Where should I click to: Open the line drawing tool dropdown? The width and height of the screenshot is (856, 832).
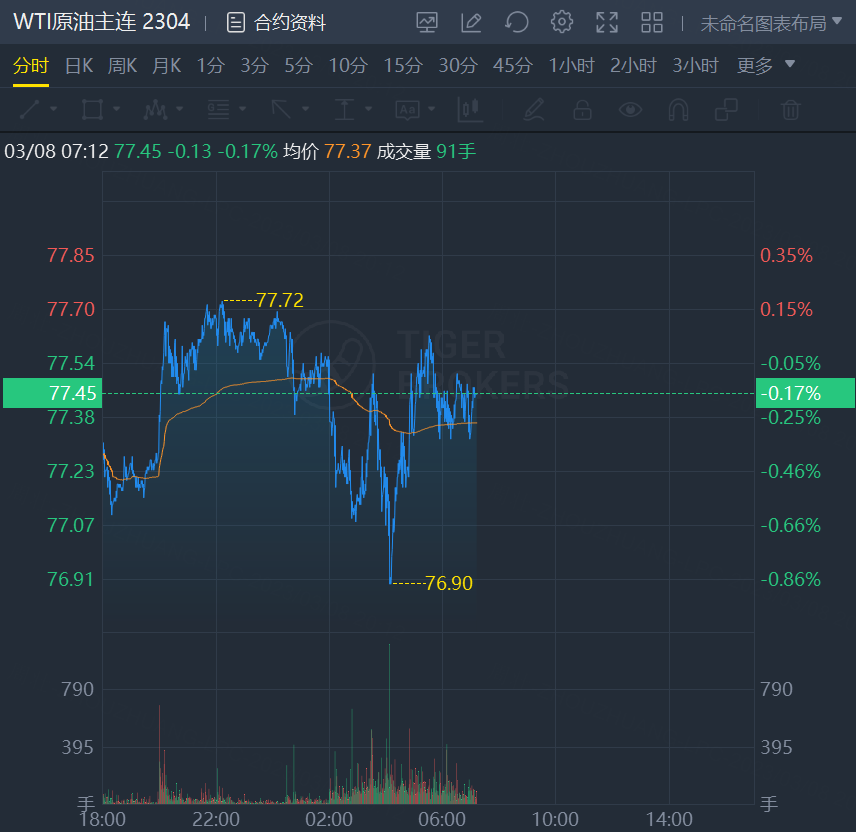[38, 109]
